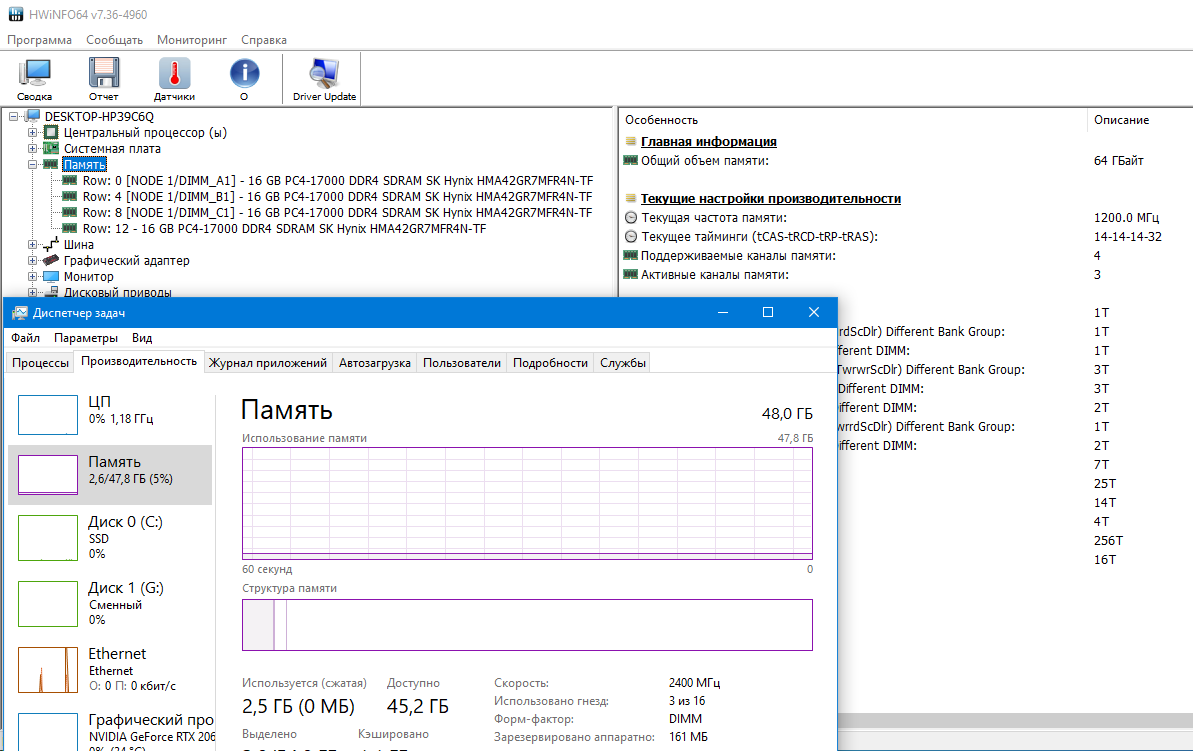Expand the Шина tree node
This screenshot has width=1193, height=751.
pyautogui.click(x=33, y=244)
